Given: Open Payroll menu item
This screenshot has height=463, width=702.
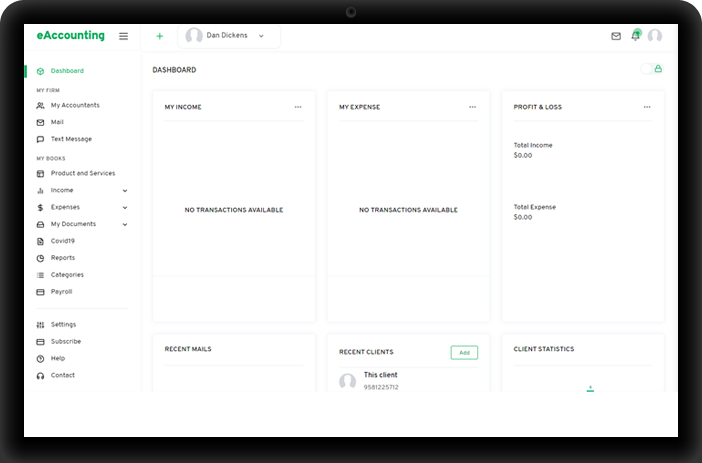Looking at the screenshot, I should (x=61, y=292).
